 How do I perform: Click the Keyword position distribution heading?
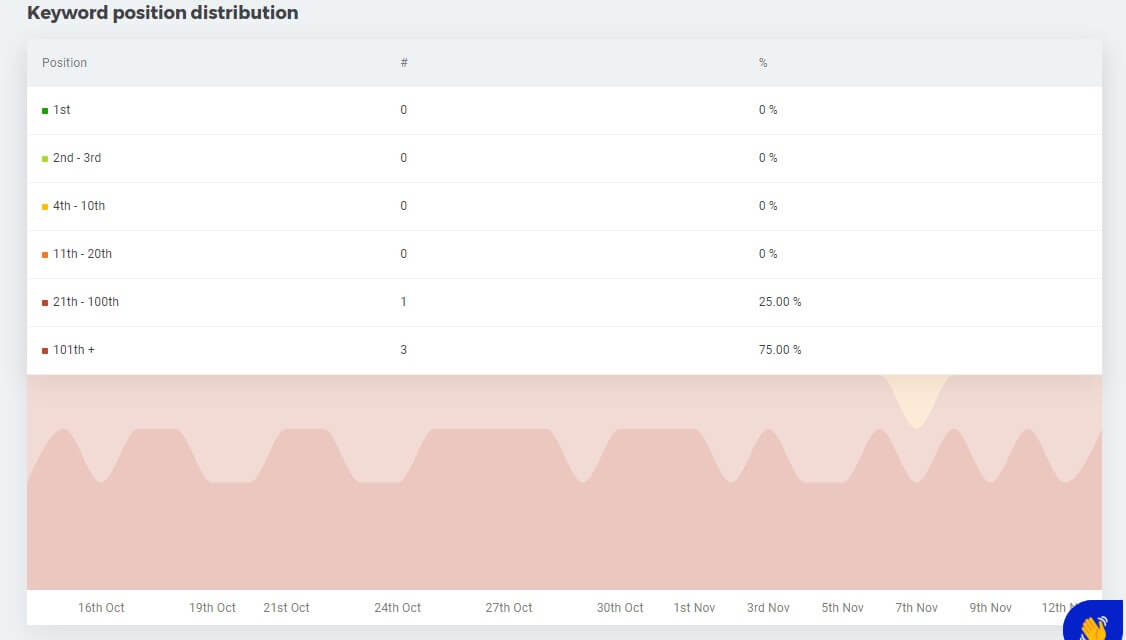(162, 13)
